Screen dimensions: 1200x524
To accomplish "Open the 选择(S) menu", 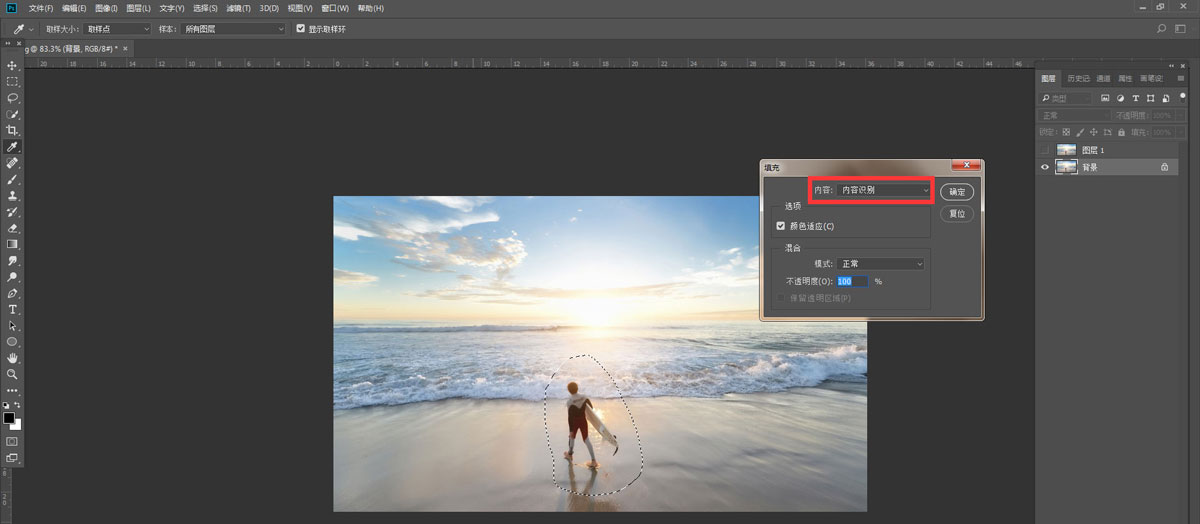I will tap(205, 8).
